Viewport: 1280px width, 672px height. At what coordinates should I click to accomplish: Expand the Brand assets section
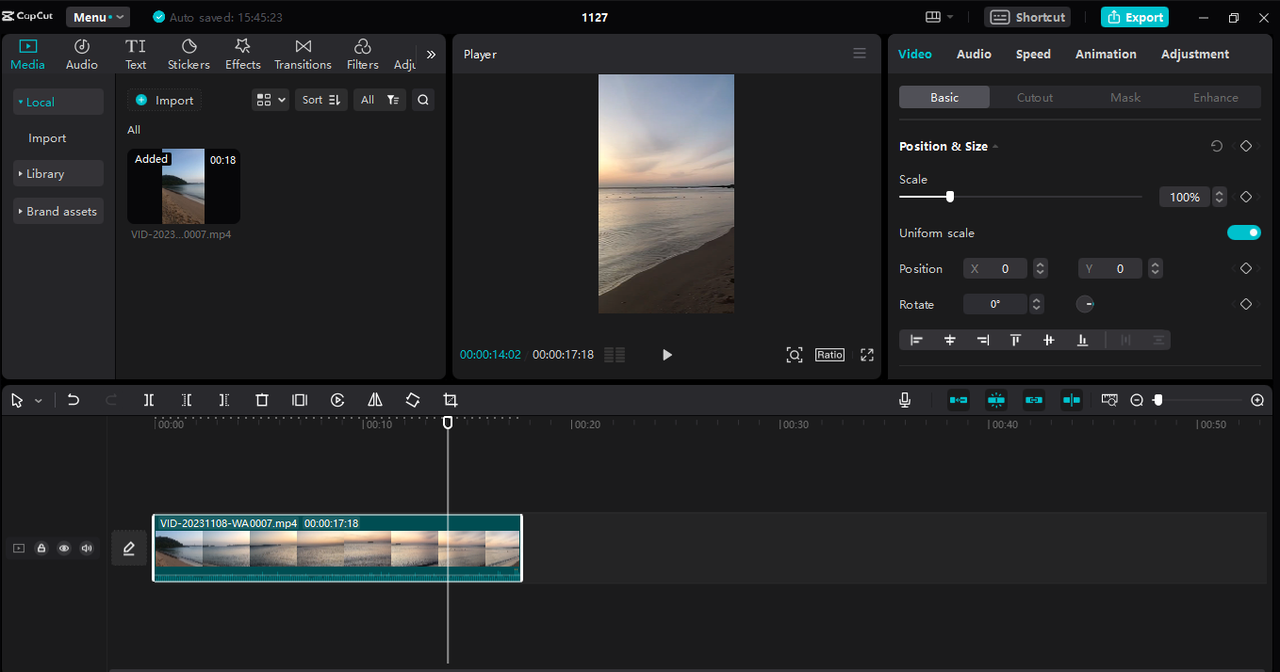(x=58, y=211)
